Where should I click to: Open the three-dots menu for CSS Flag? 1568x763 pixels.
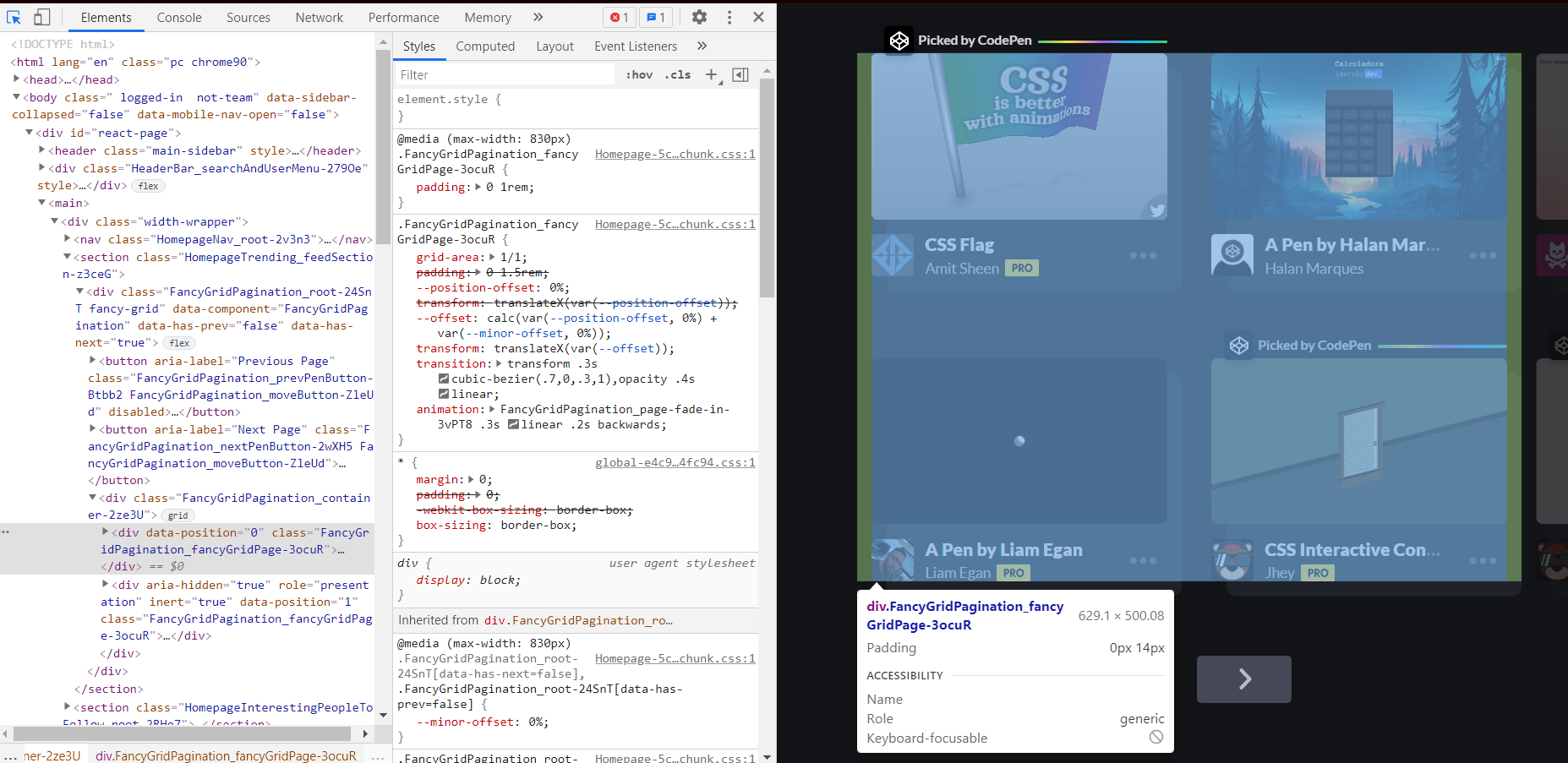tap(1143, 255)
